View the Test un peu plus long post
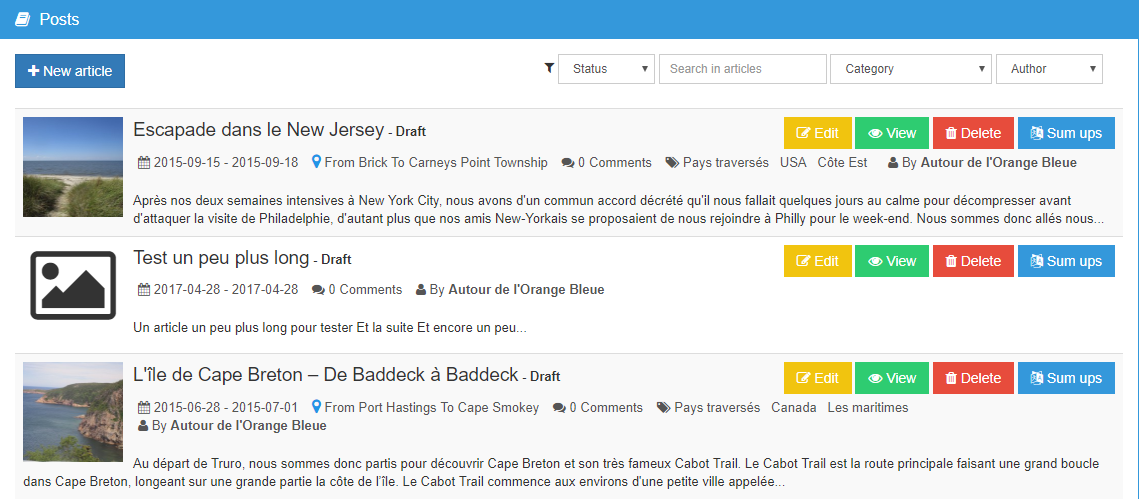 (891, 261)
